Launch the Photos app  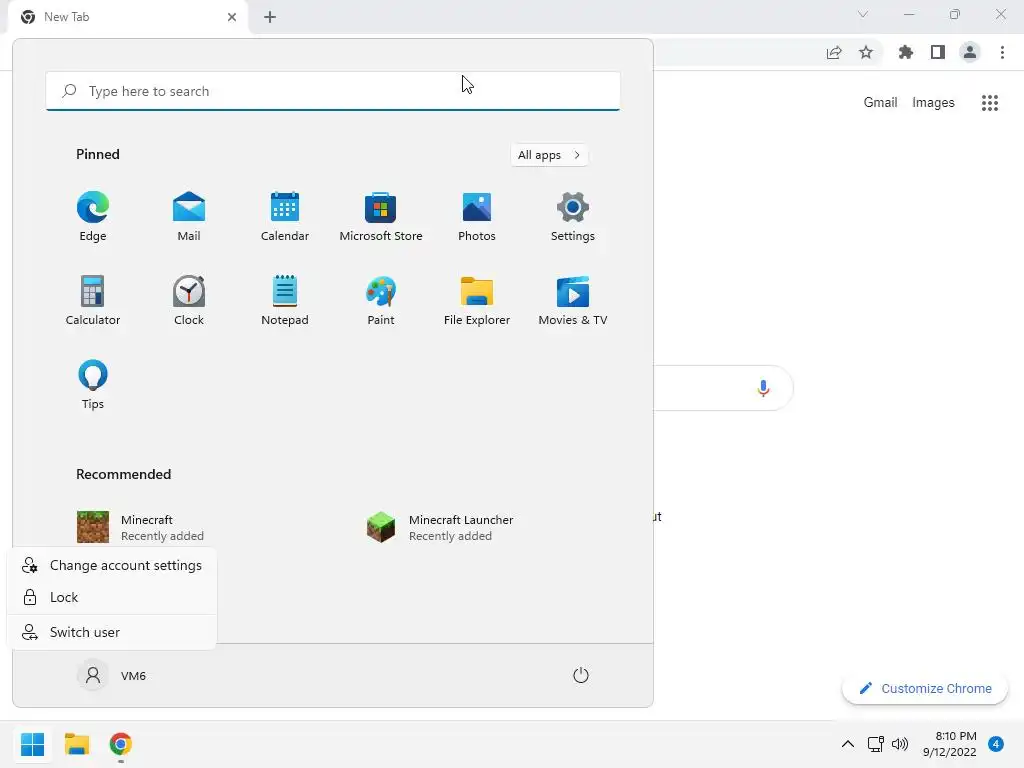(477, 217)
